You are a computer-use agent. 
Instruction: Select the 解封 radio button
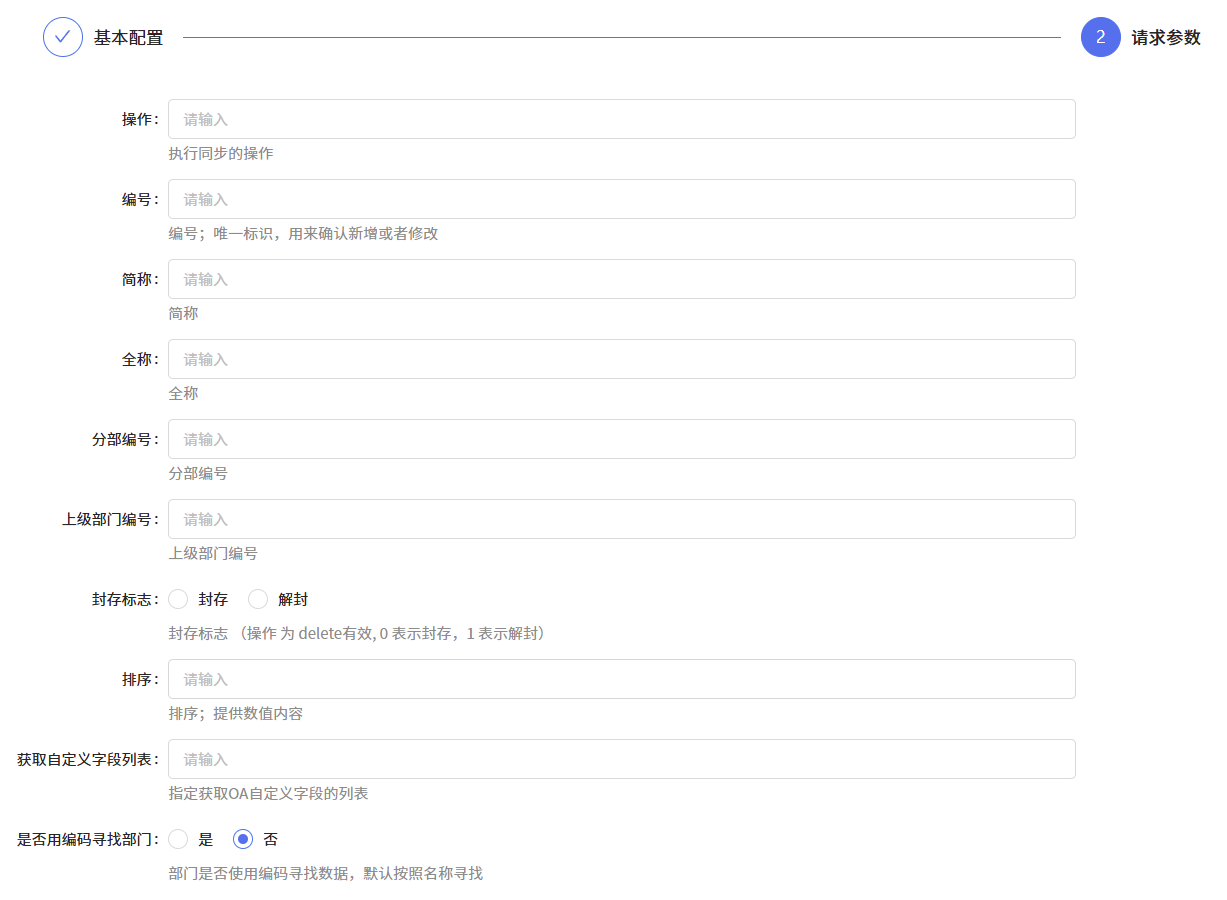(257, 599)
